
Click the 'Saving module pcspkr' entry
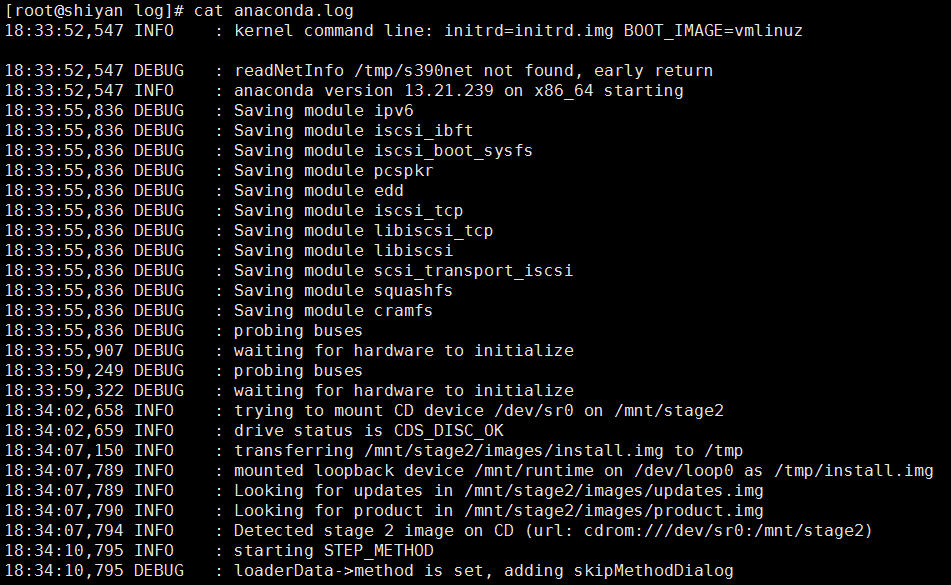tap(333, 171)
